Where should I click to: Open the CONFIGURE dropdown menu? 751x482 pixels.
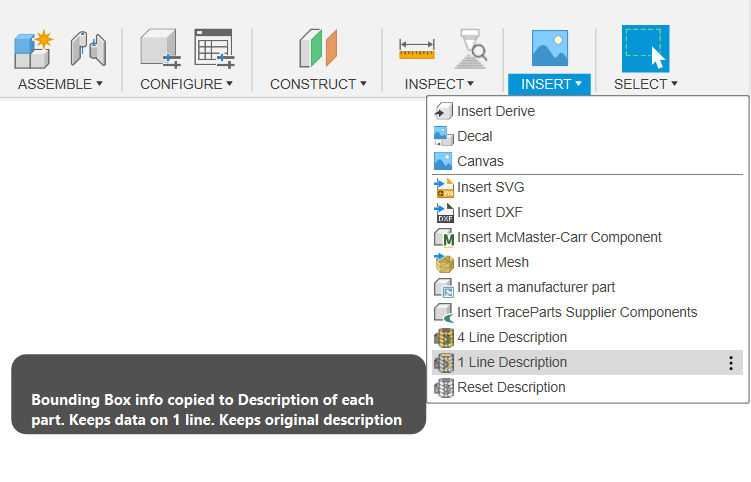(186, 84)
